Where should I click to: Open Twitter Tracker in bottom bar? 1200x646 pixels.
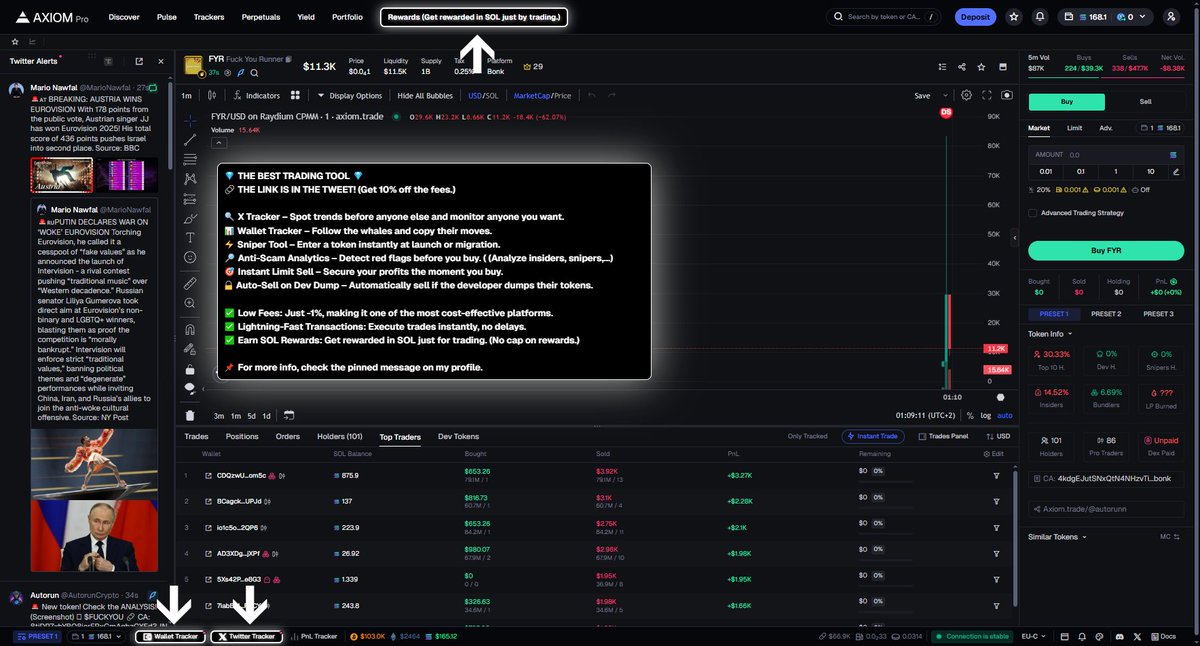pyautogui.click(x=246, y=636)
